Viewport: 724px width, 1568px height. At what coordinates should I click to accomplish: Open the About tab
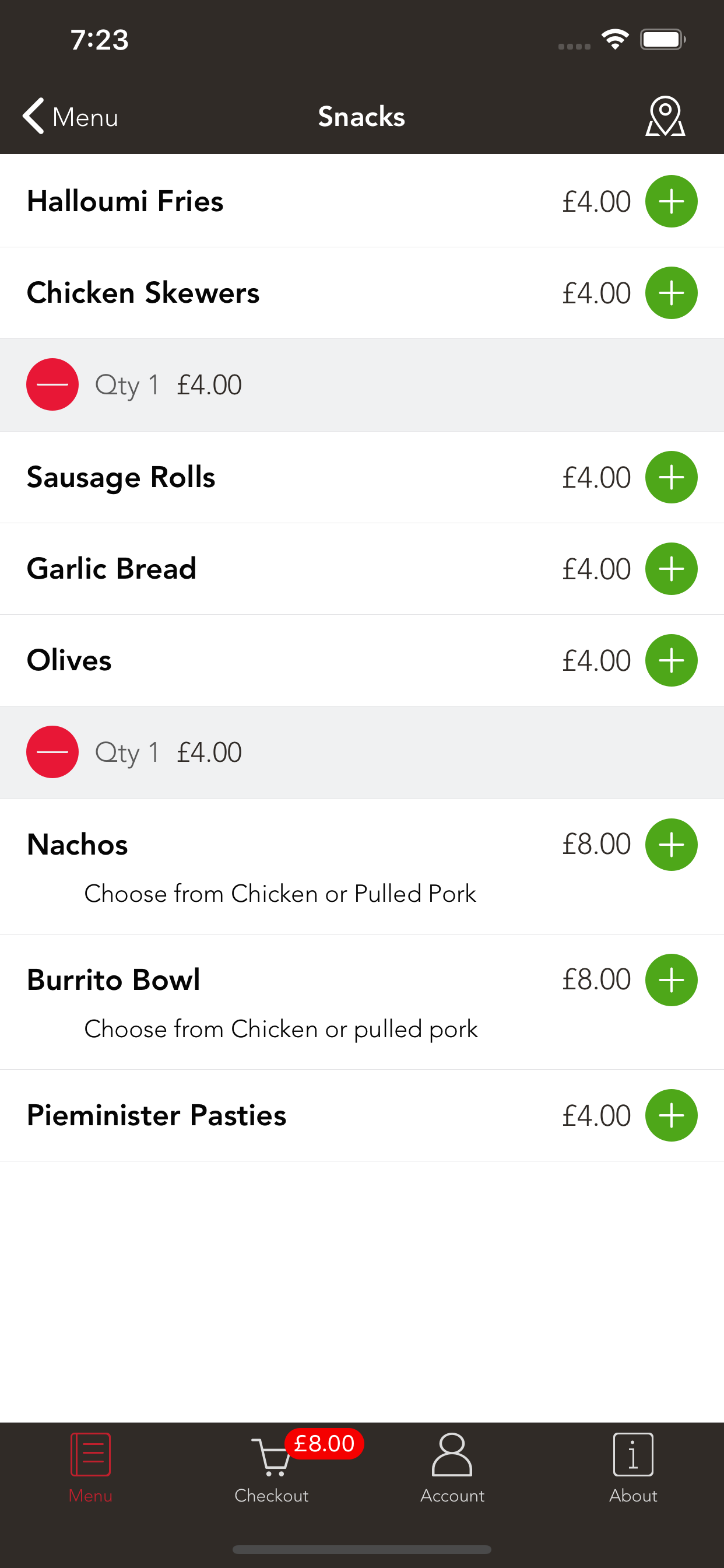pos(632,1467)
